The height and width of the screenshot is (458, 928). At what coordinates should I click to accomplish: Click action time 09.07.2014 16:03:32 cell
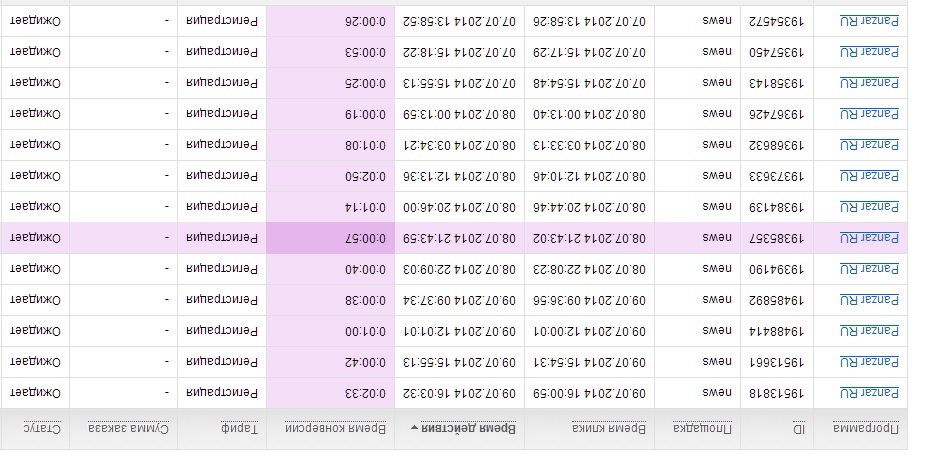(460, 393)
